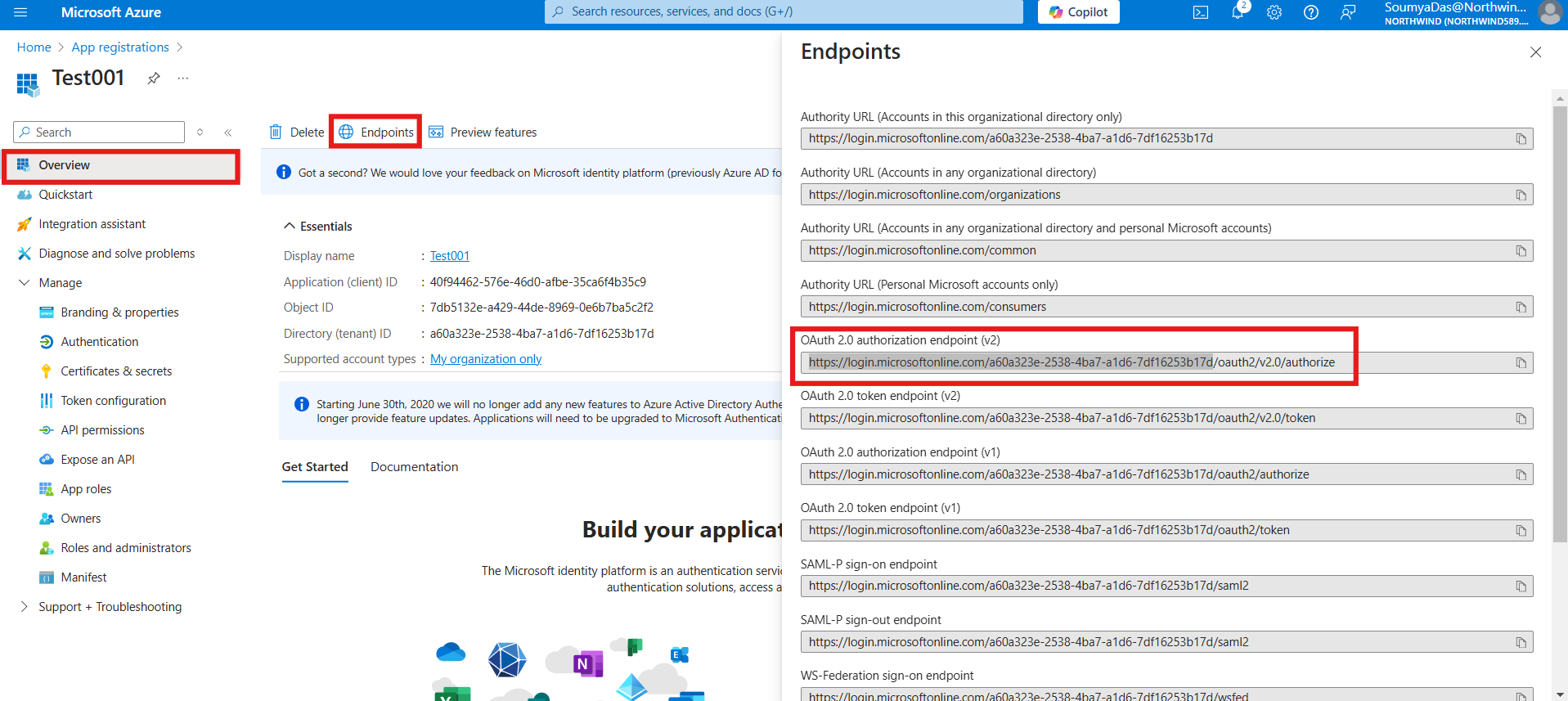Viewport: 1568px width, 701px height.
Task: Open Azure Cloud Shell from top bar
Action: pyautogui.click(x=1200, y=12)
